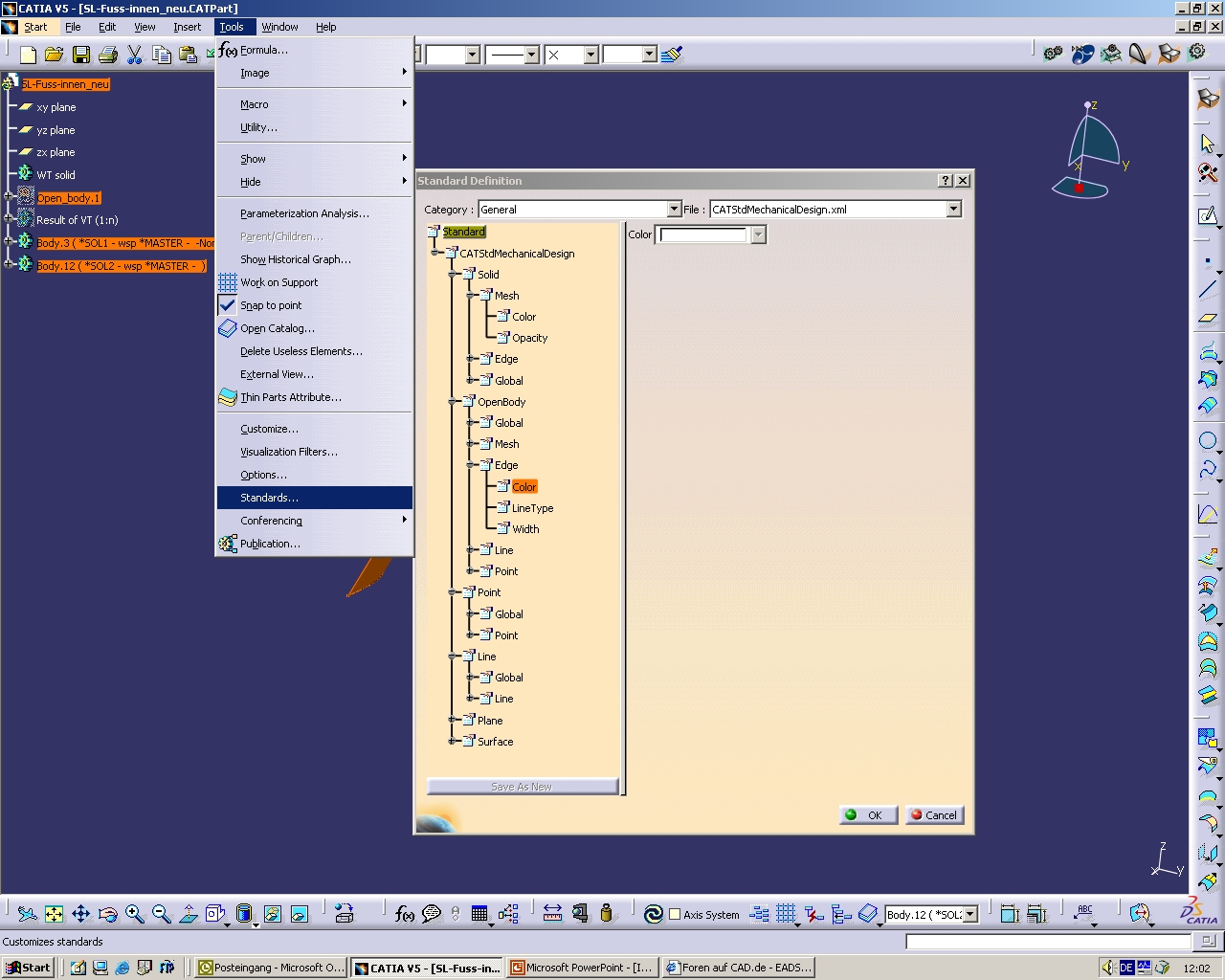Click the white Color swatch field
Screen dimensions: 1225x980
coord(704,234)
